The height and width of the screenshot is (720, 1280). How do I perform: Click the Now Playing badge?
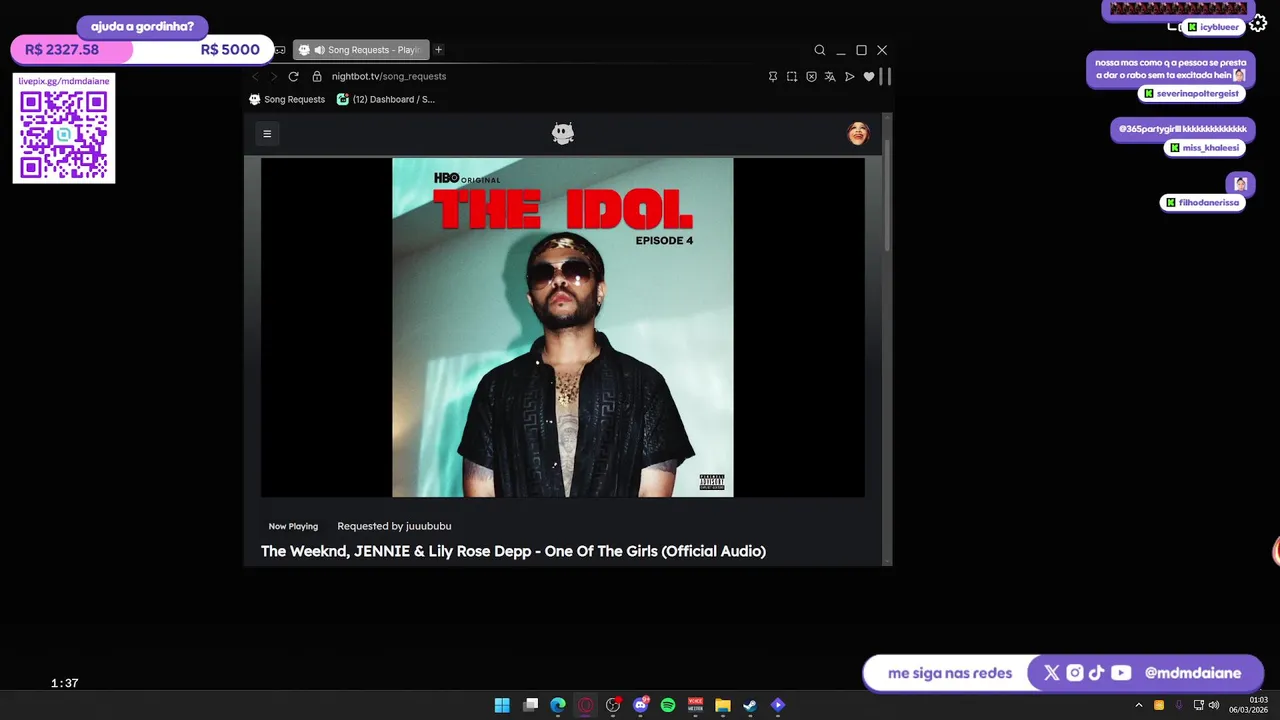pyautogui.click(x=293, y=526)
